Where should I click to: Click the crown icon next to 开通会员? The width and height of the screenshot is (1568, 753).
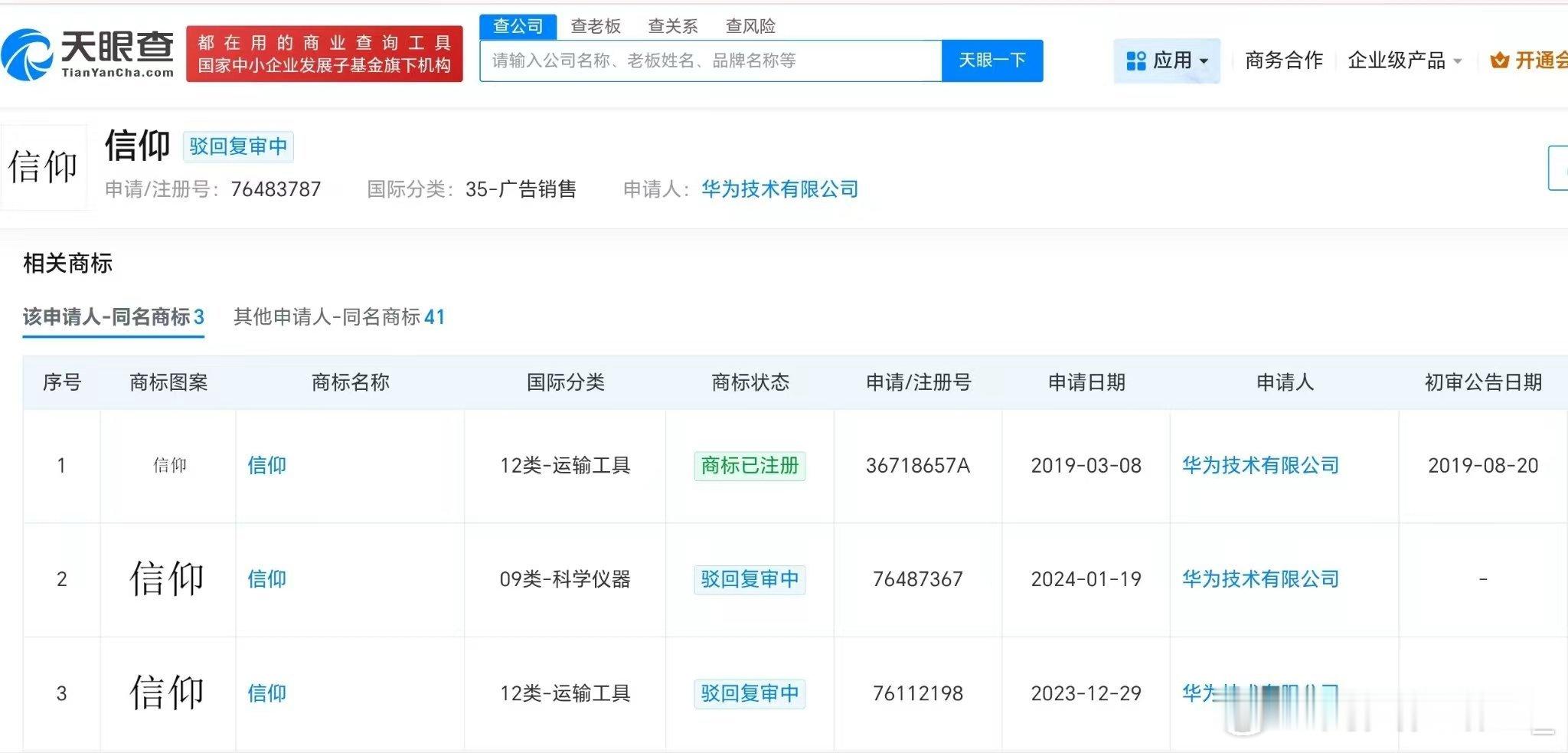click(x=1499, y=61)
